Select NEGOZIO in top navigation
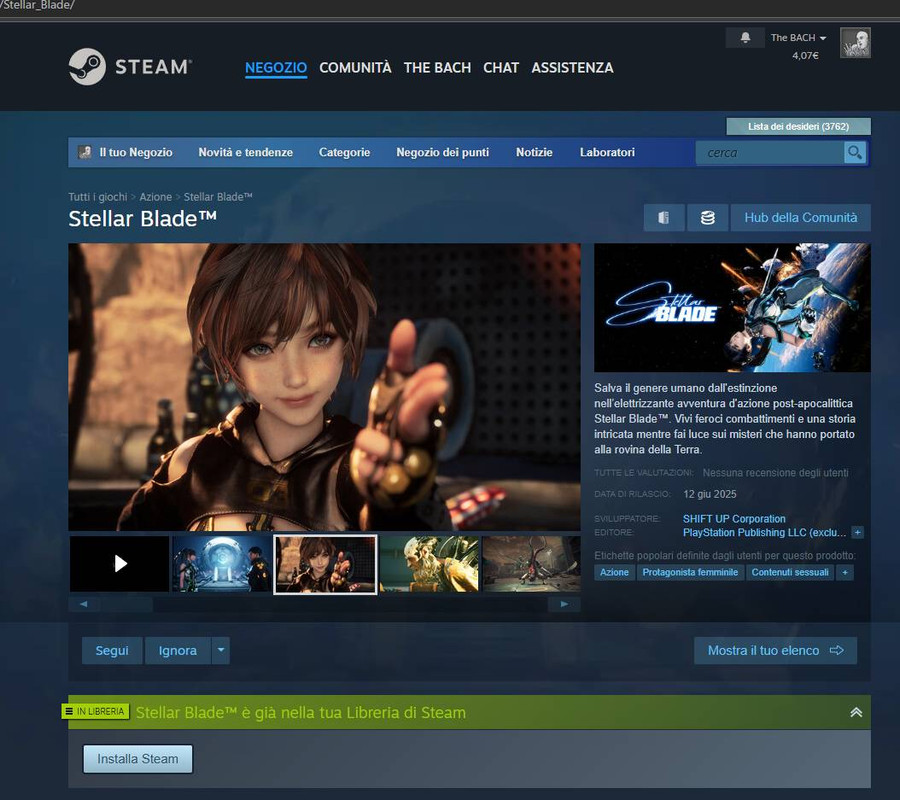This screenshot has width=900, height=800. (x=276, y=68)
